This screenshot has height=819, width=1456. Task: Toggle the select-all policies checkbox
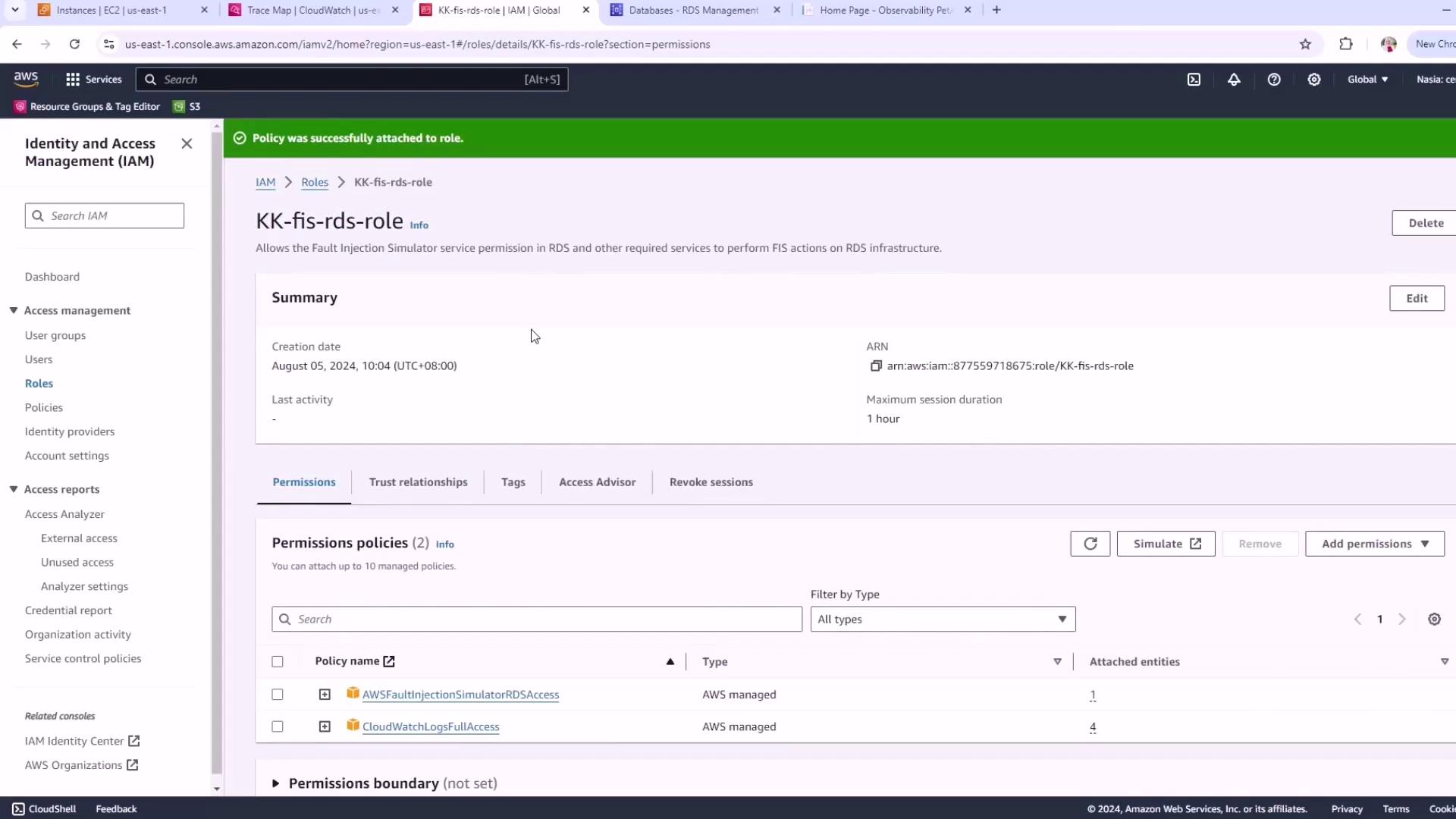[x=278, y=662]
